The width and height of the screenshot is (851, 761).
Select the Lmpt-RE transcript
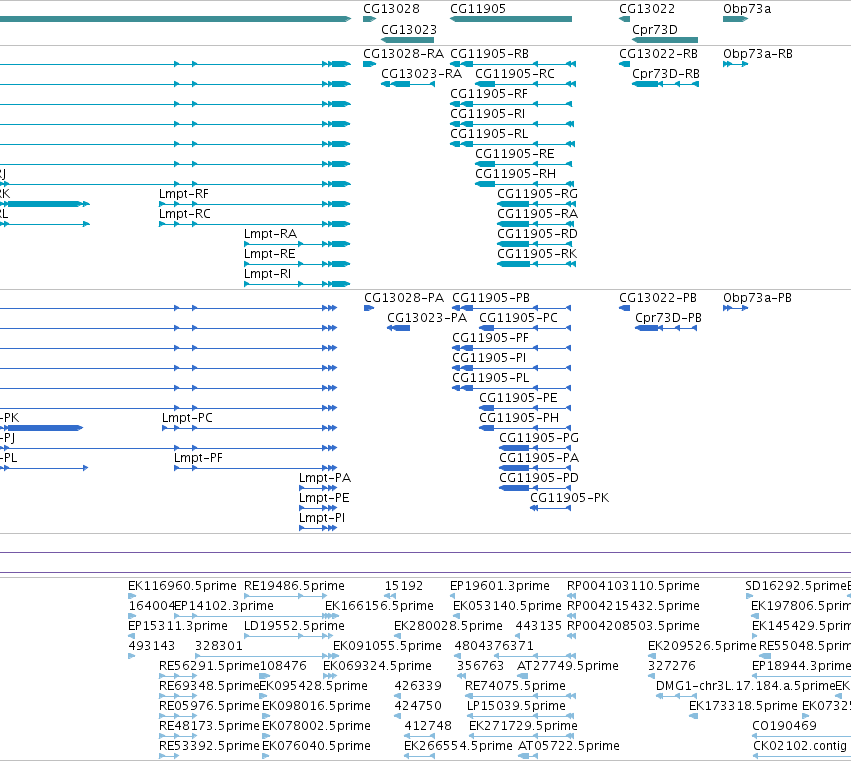coord(270,254)
